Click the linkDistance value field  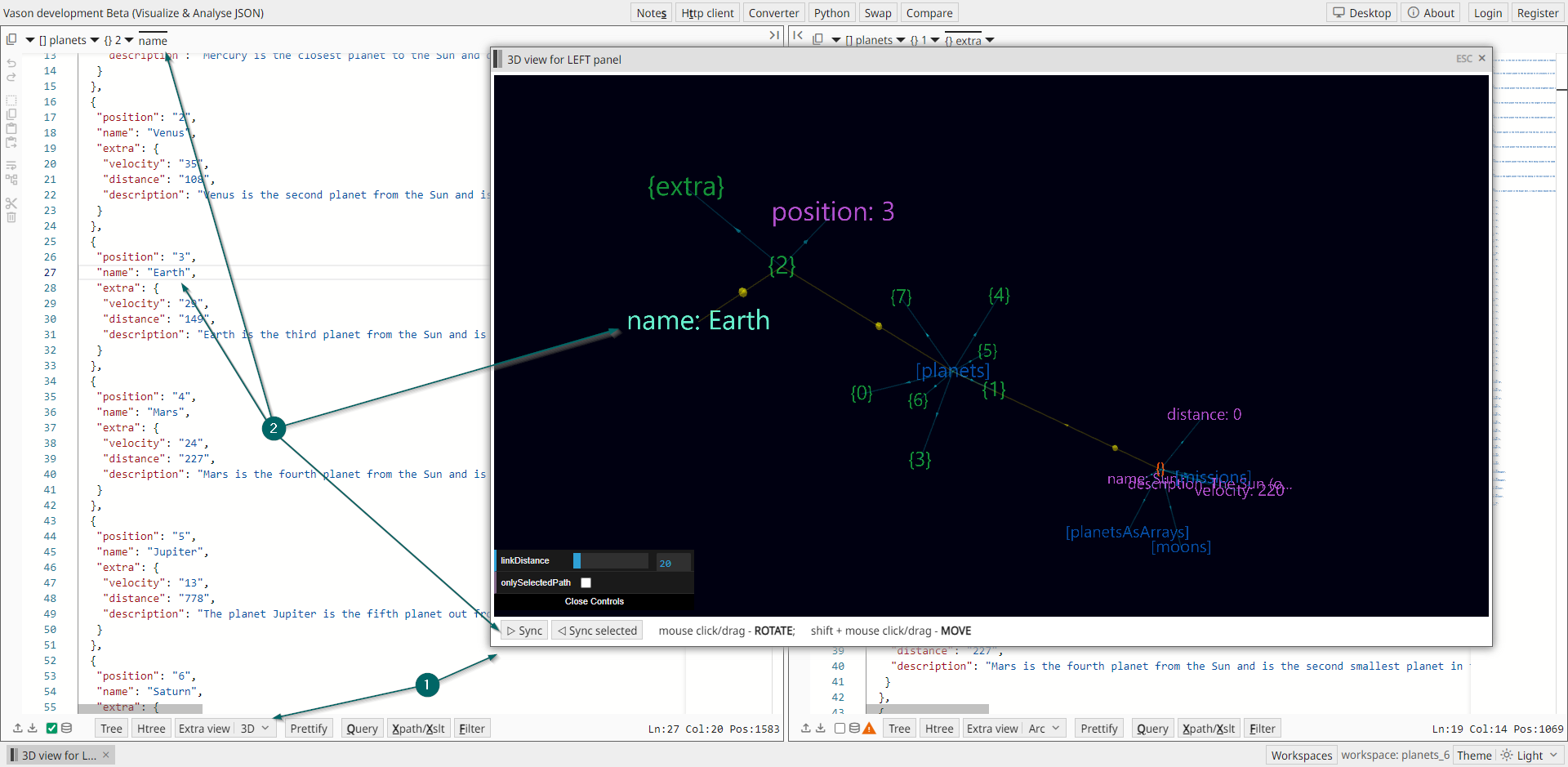pos(673,563)
